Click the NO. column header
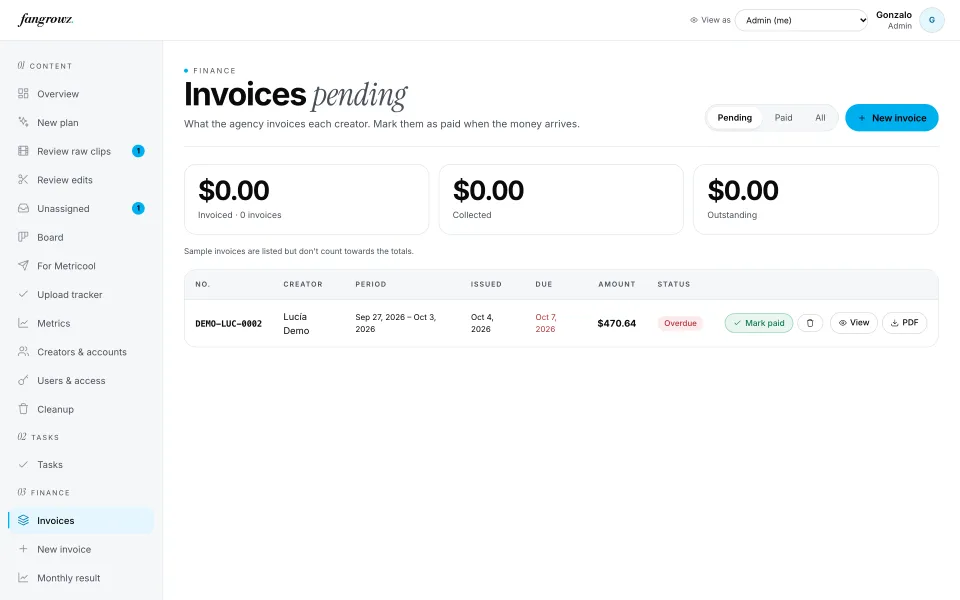The height and width of the screenshot is (600, 960). (203, 284)
